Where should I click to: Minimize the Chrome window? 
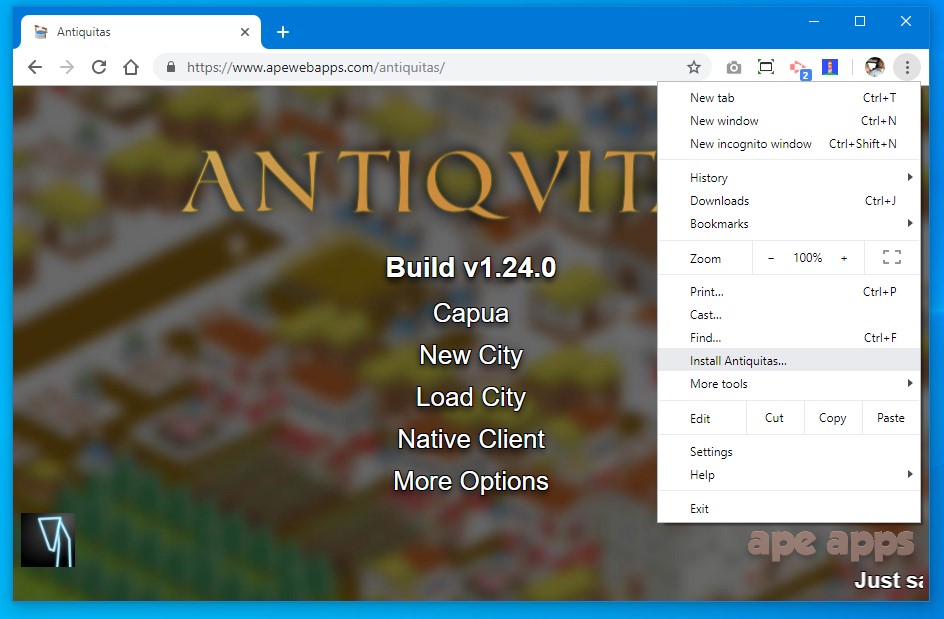click(814, 22)
